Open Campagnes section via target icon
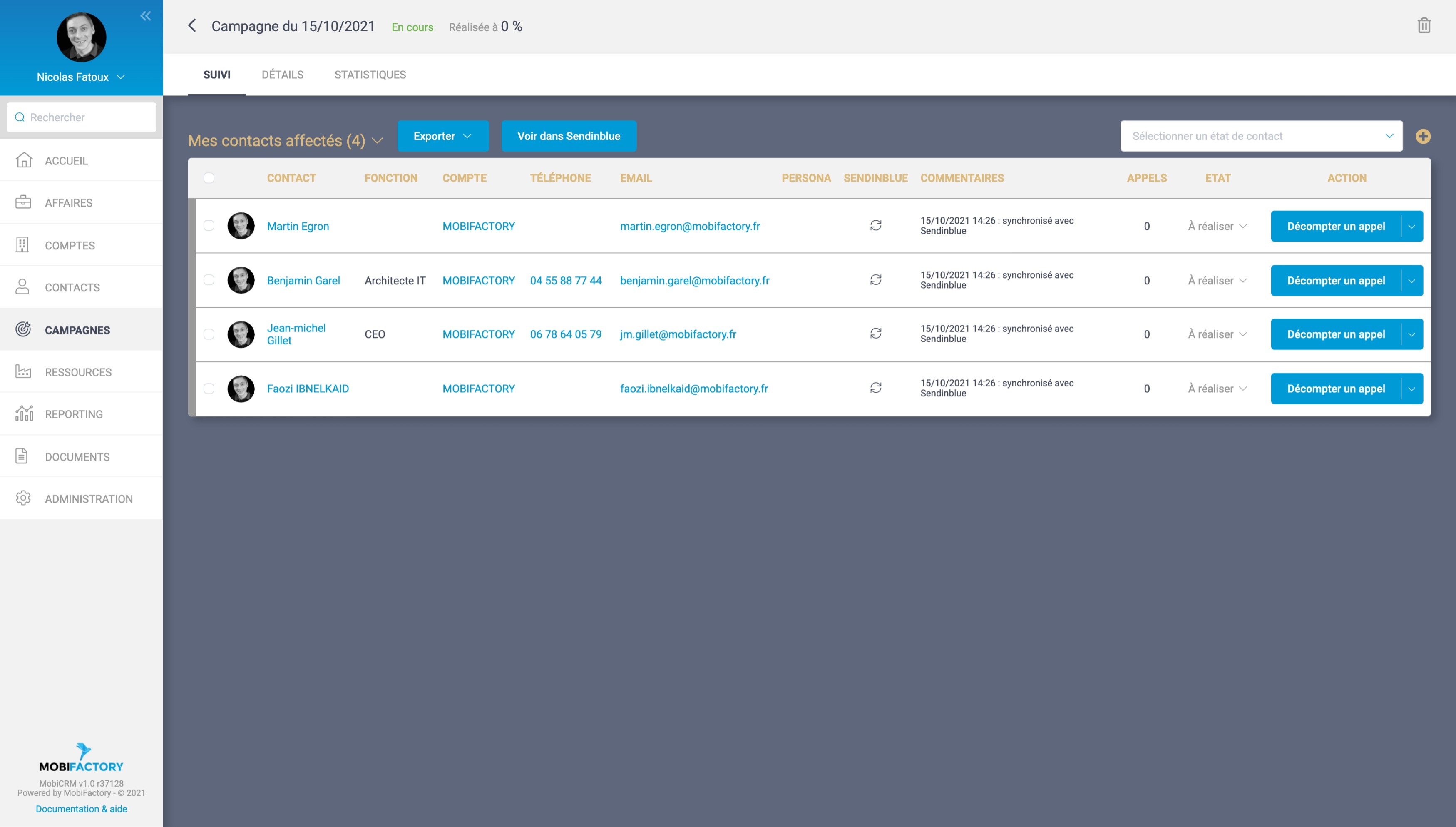 pos(23,329)
